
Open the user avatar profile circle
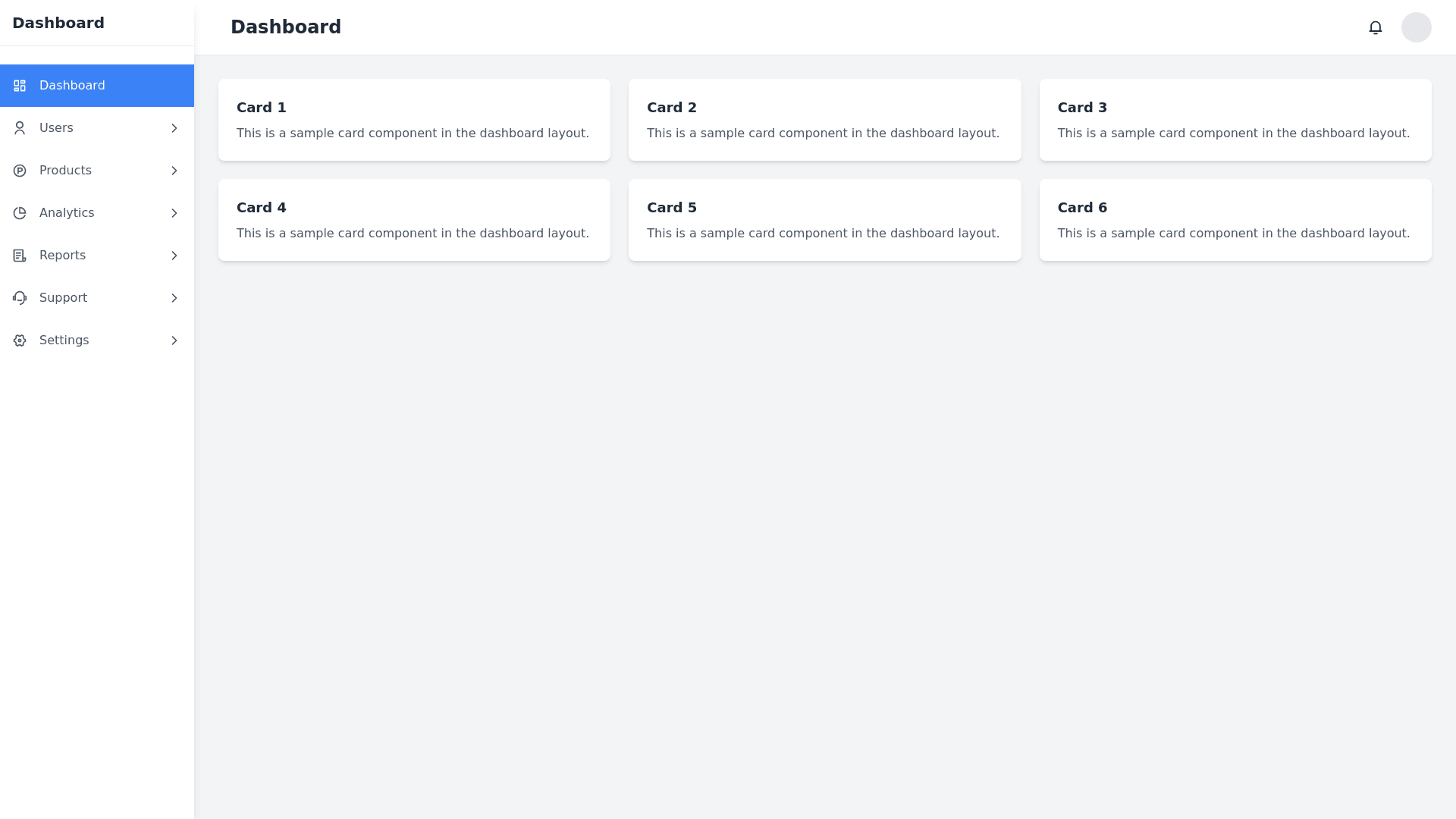(1416, 27)
